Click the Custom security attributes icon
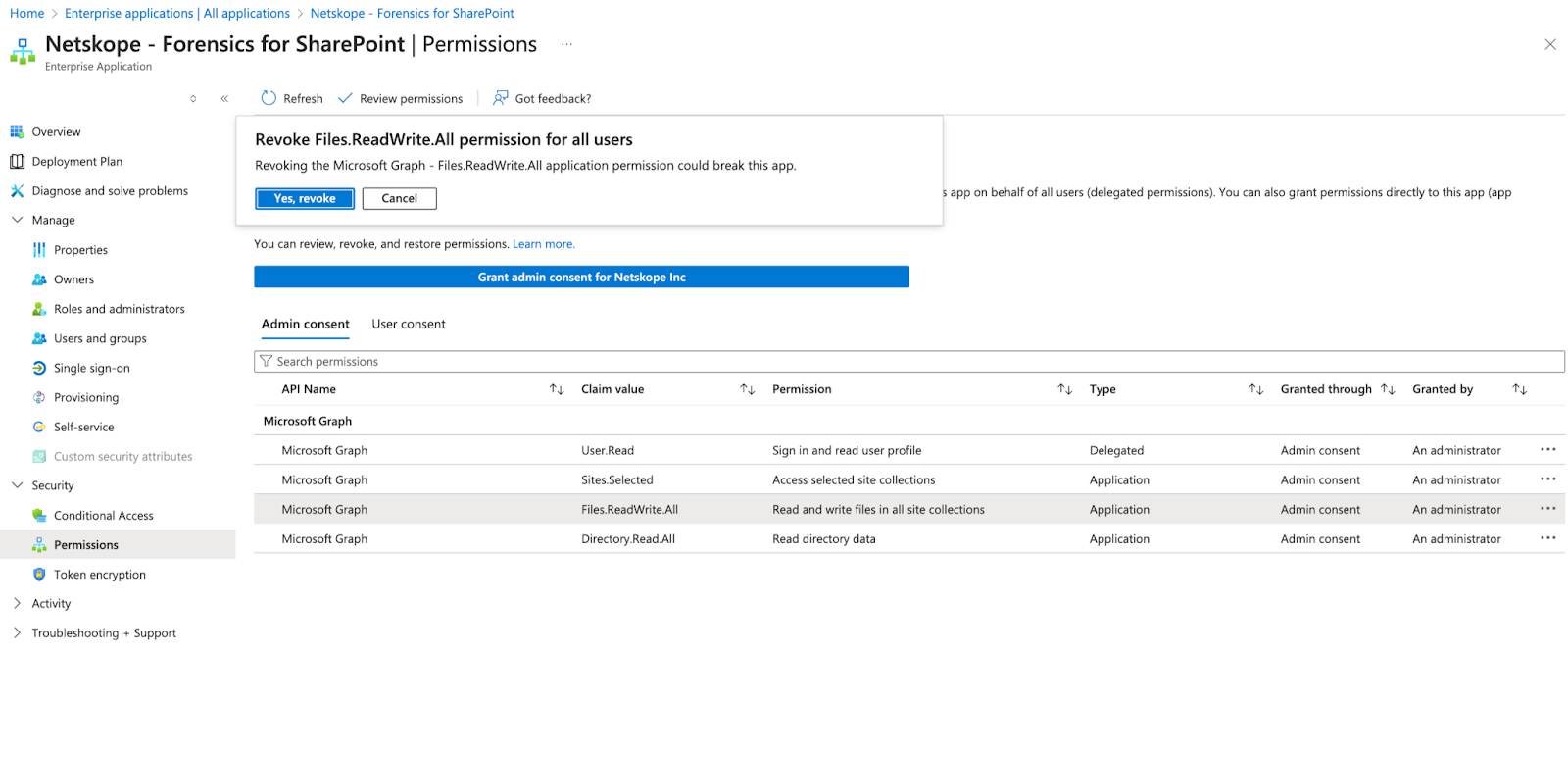Viewport: 1568px width, 757px height. pos(39,456)
